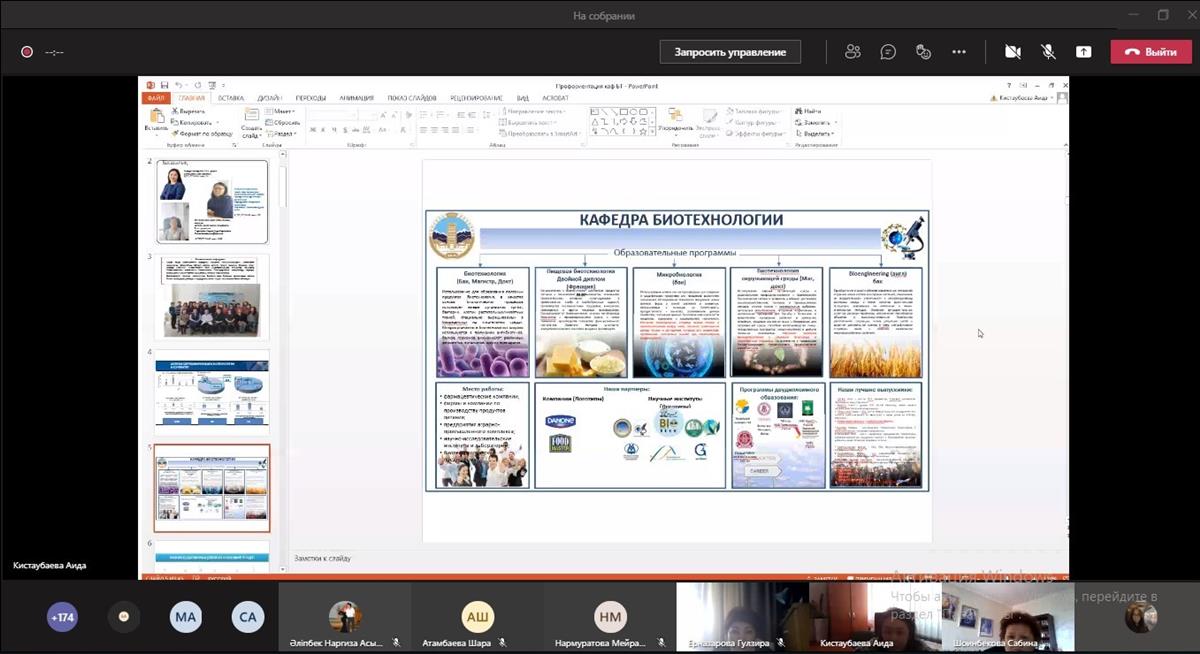Image resolution: width=1200 pixels, height=654 pixels.
Task: Select slide 3 thumbnail with group photo
Action: pos(211,296)
